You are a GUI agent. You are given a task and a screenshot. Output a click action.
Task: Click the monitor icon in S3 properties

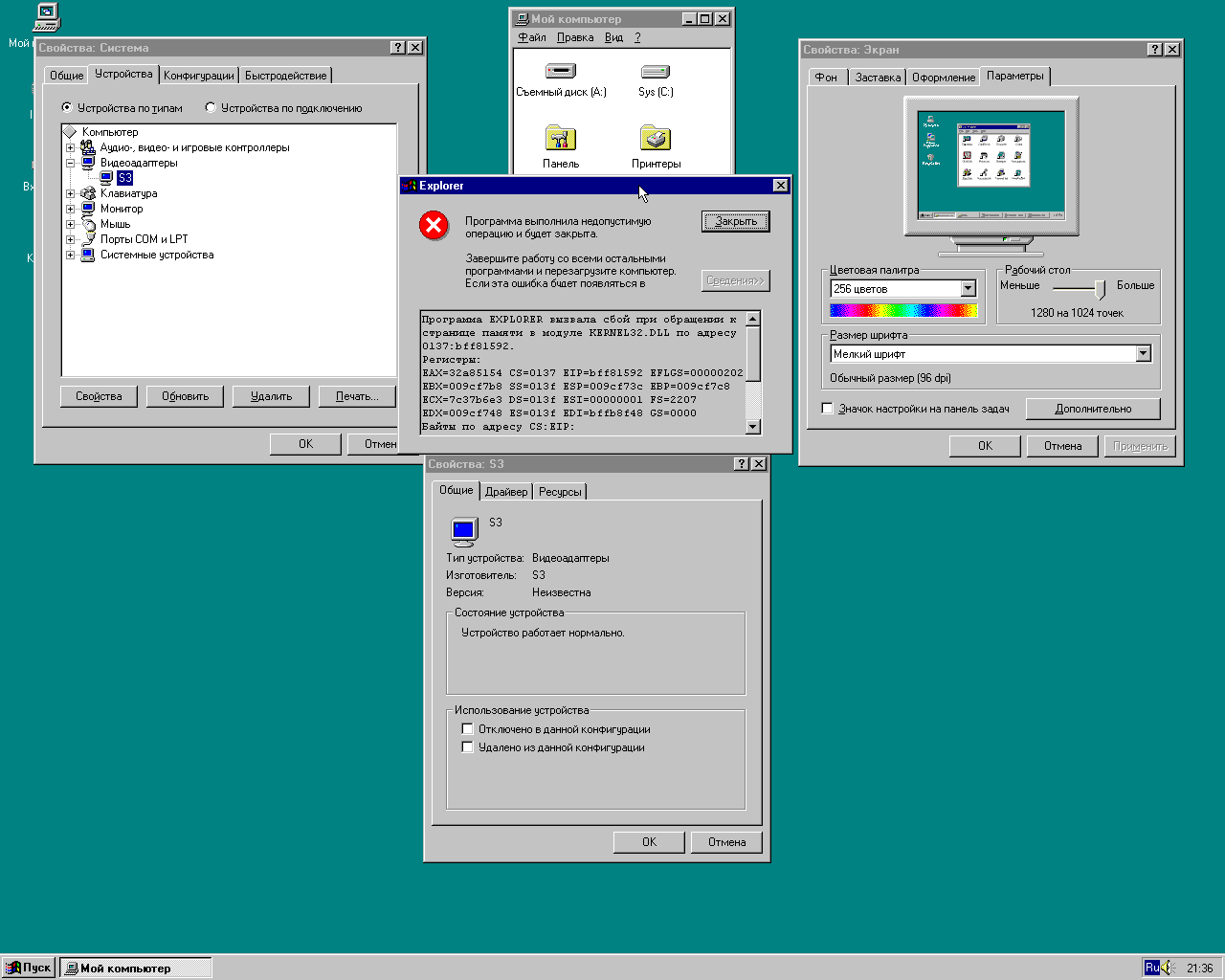pyautogui.click(x=464, y=530)
